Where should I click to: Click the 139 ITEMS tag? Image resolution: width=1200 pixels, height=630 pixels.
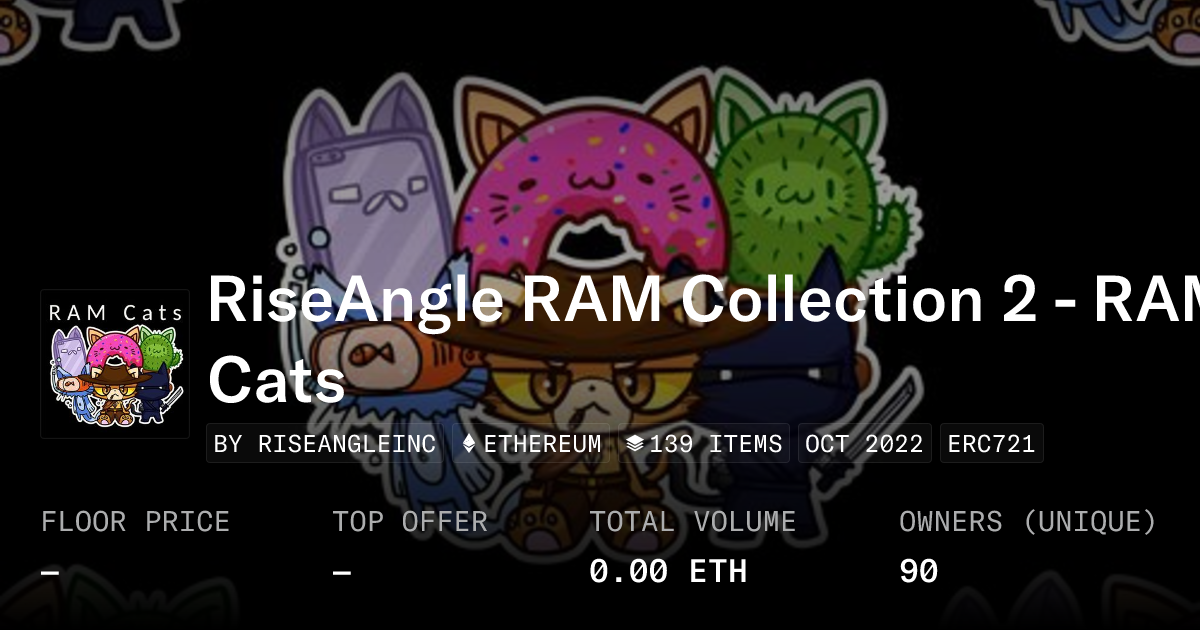click(704, 444)
